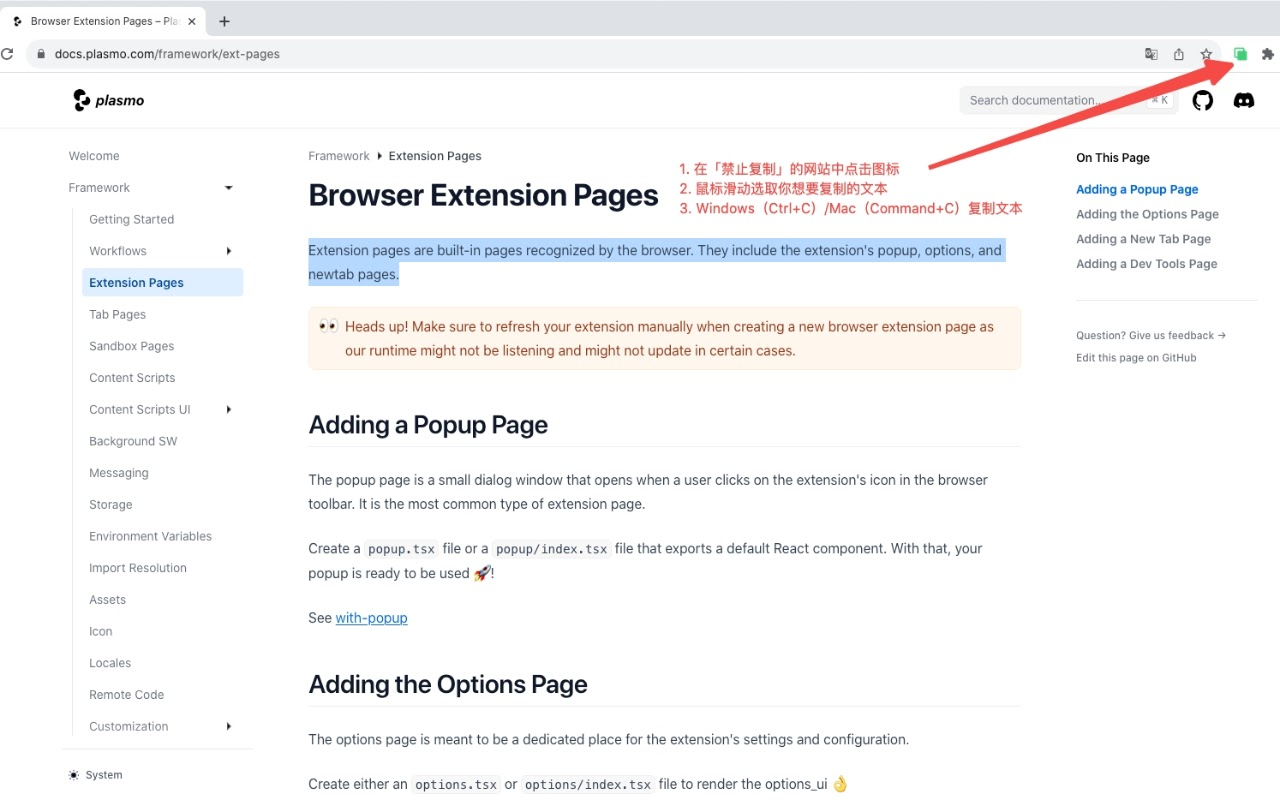This screenshot has height=800, width=1280.
Task: Toggle the System theme switcher
Action: [96, 775]
